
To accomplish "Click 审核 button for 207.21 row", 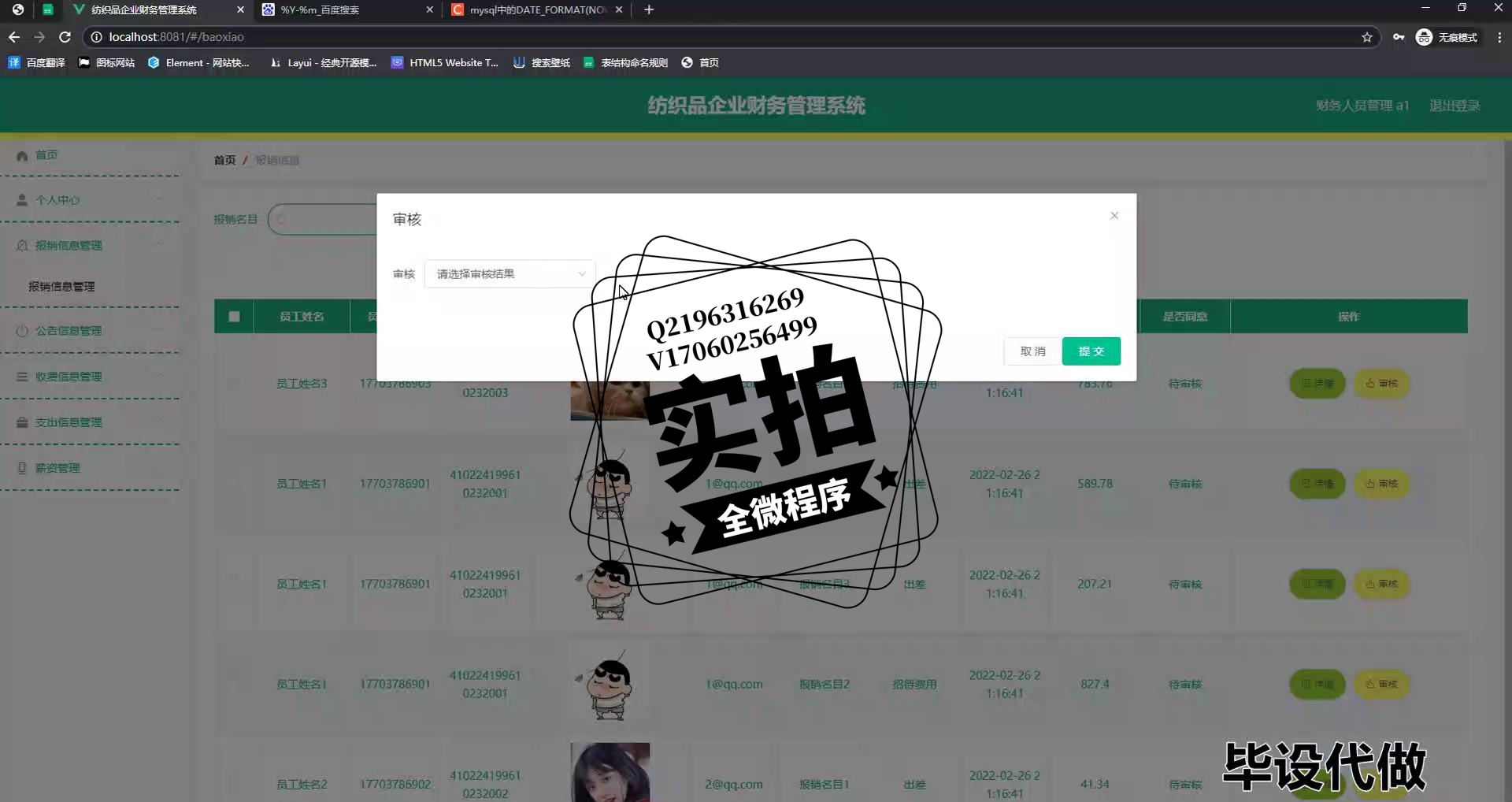I will (1381, 584).
